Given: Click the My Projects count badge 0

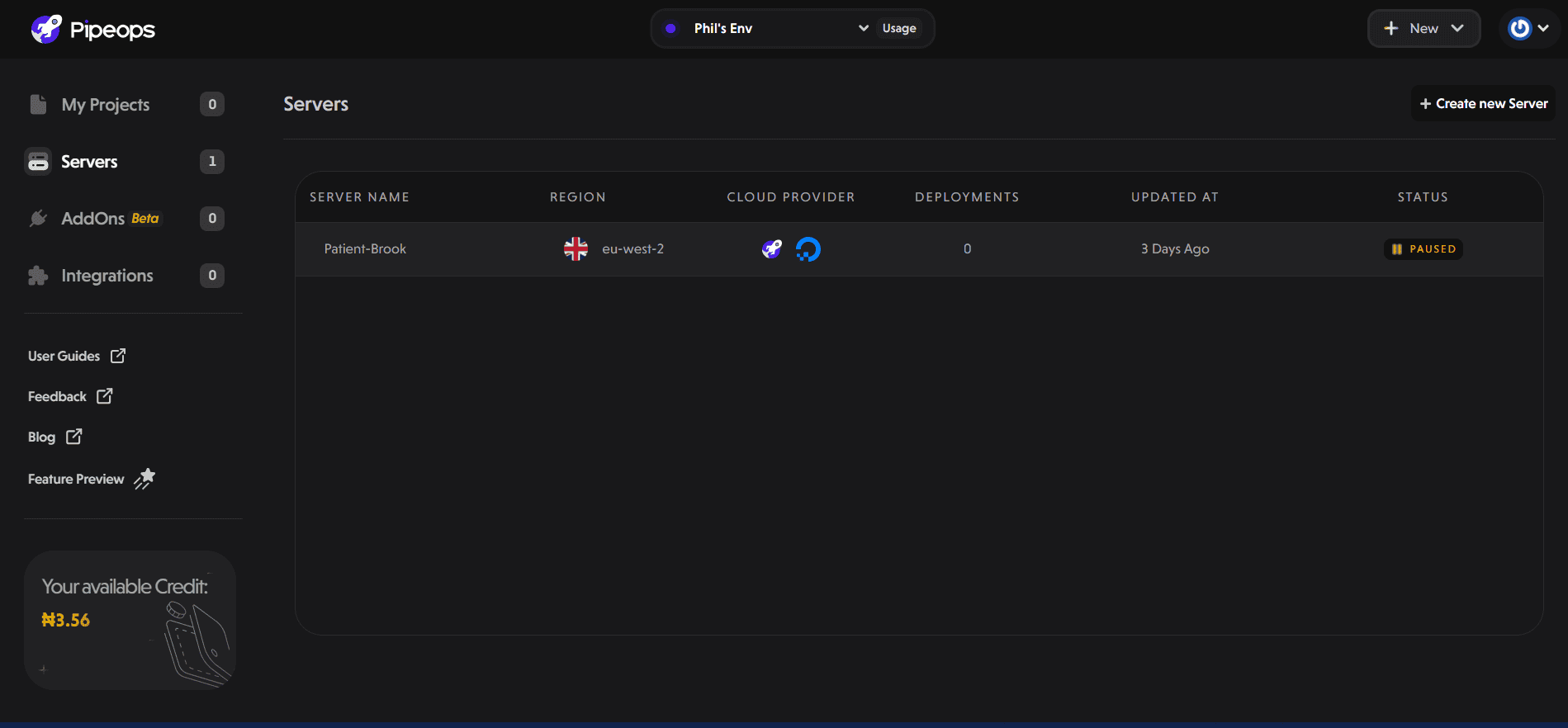Looking at the screenshot, I should pos(212,104).
